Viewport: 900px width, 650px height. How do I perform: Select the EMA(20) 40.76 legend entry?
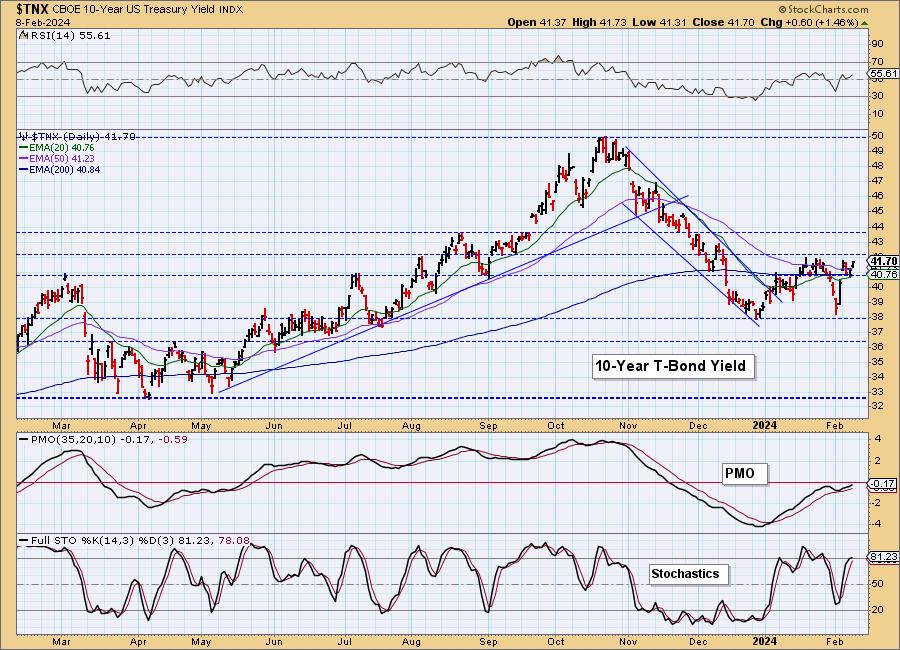[x=61, y=148]
